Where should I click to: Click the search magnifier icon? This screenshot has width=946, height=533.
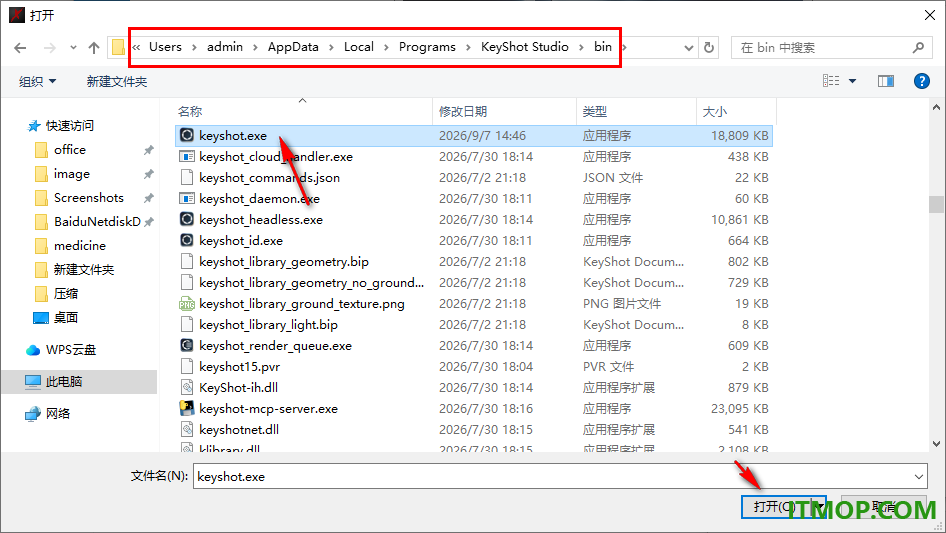tap(918, 47)
